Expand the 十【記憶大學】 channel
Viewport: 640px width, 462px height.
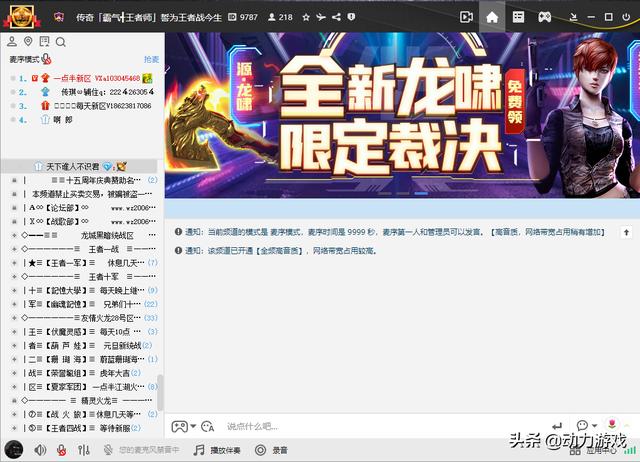(x=14, y=290)
